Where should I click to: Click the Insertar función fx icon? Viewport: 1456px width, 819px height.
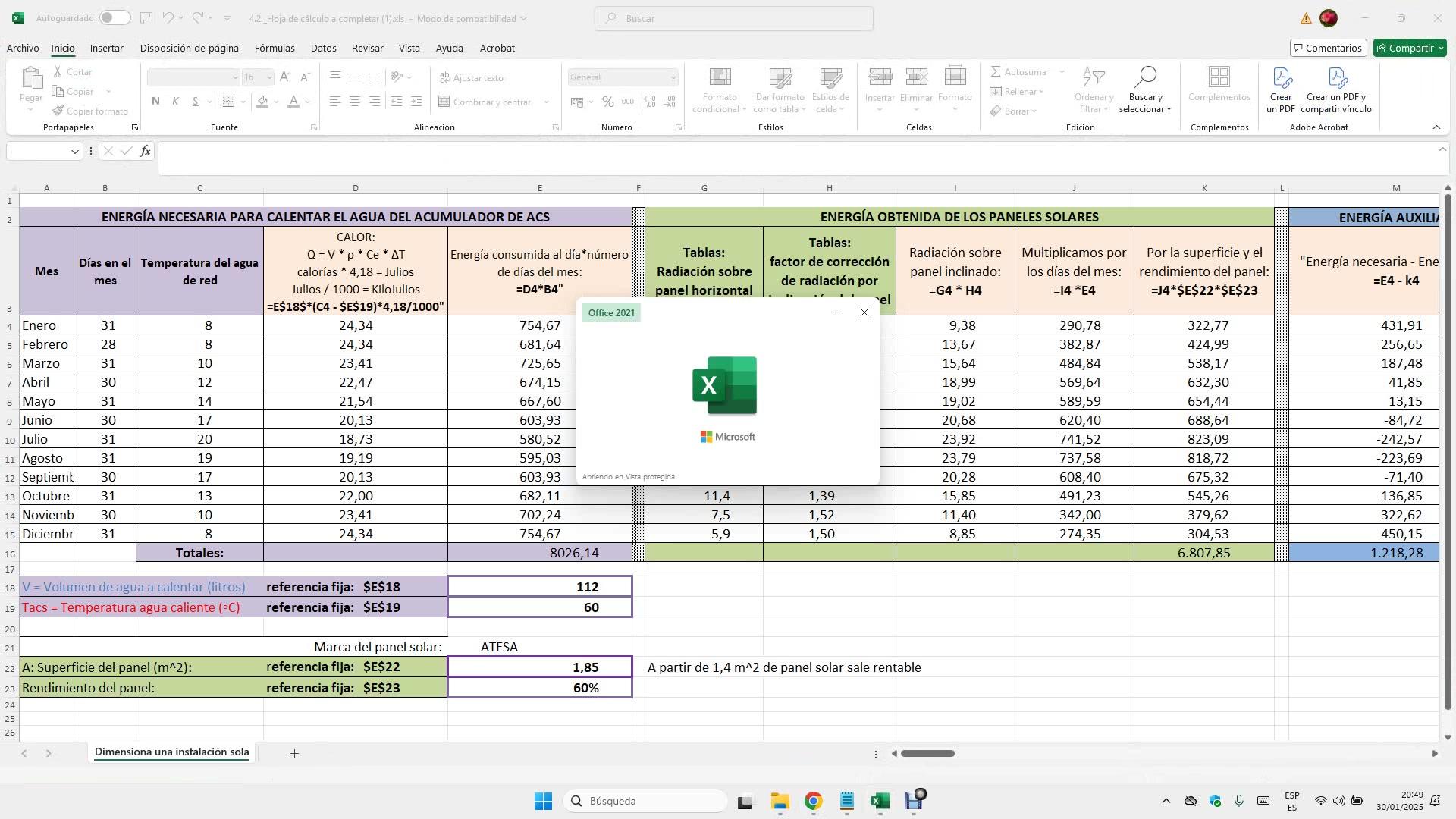145,151
